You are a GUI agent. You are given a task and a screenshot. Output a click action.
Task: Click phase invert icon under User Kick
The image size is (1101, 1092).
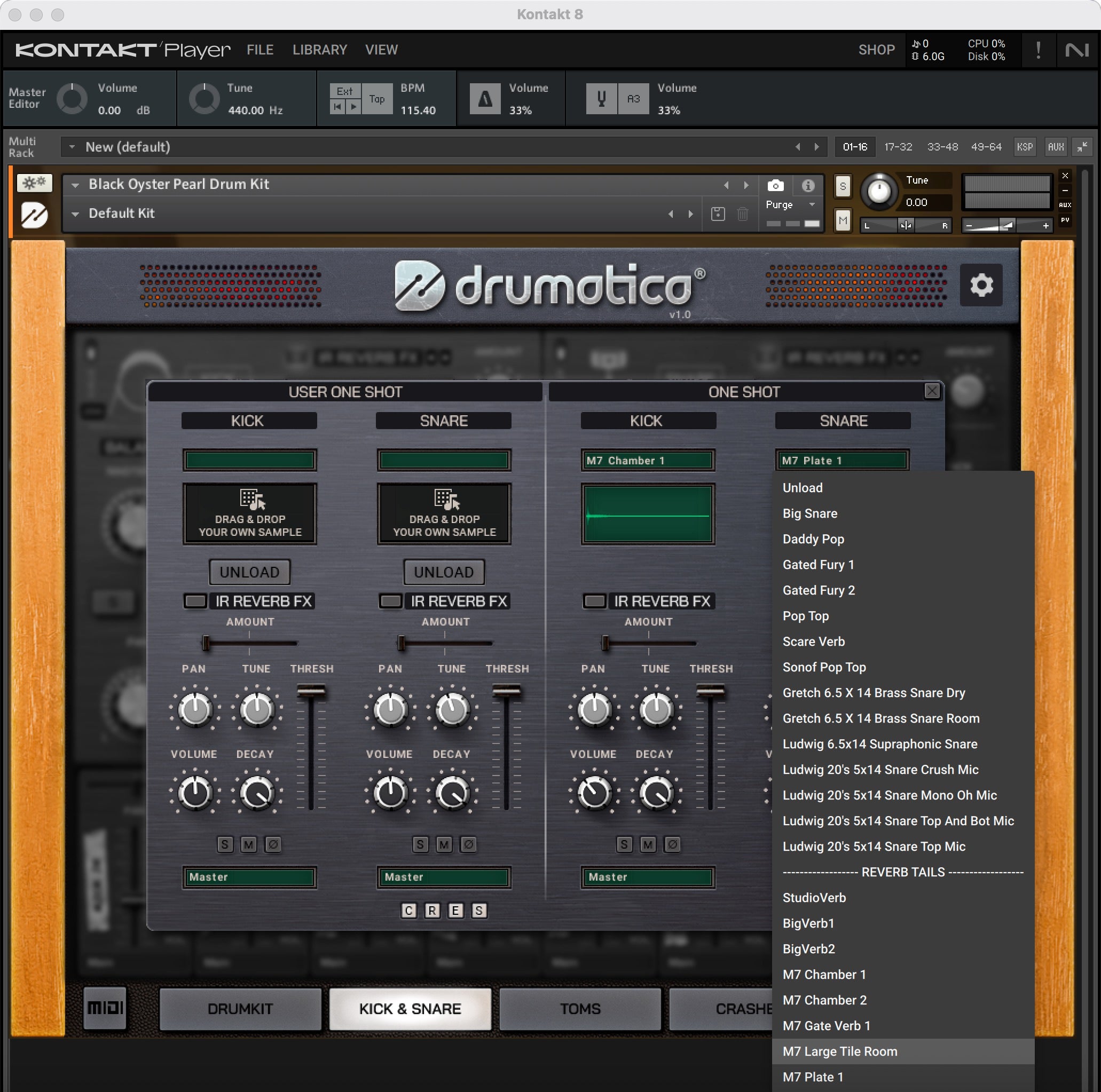pos(272,844)
